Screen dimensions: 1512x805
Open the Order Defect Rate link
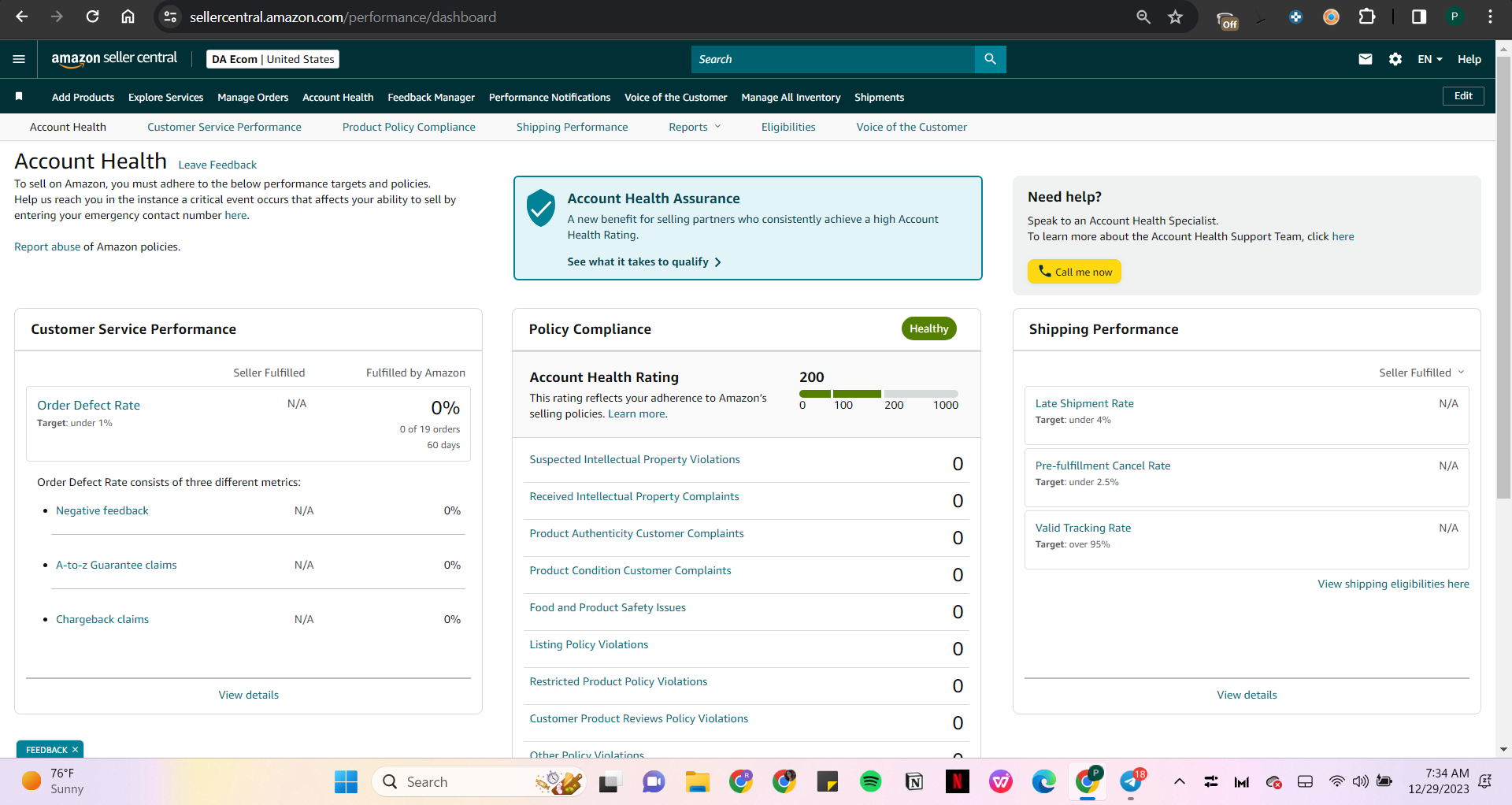(x=88, y=405)
